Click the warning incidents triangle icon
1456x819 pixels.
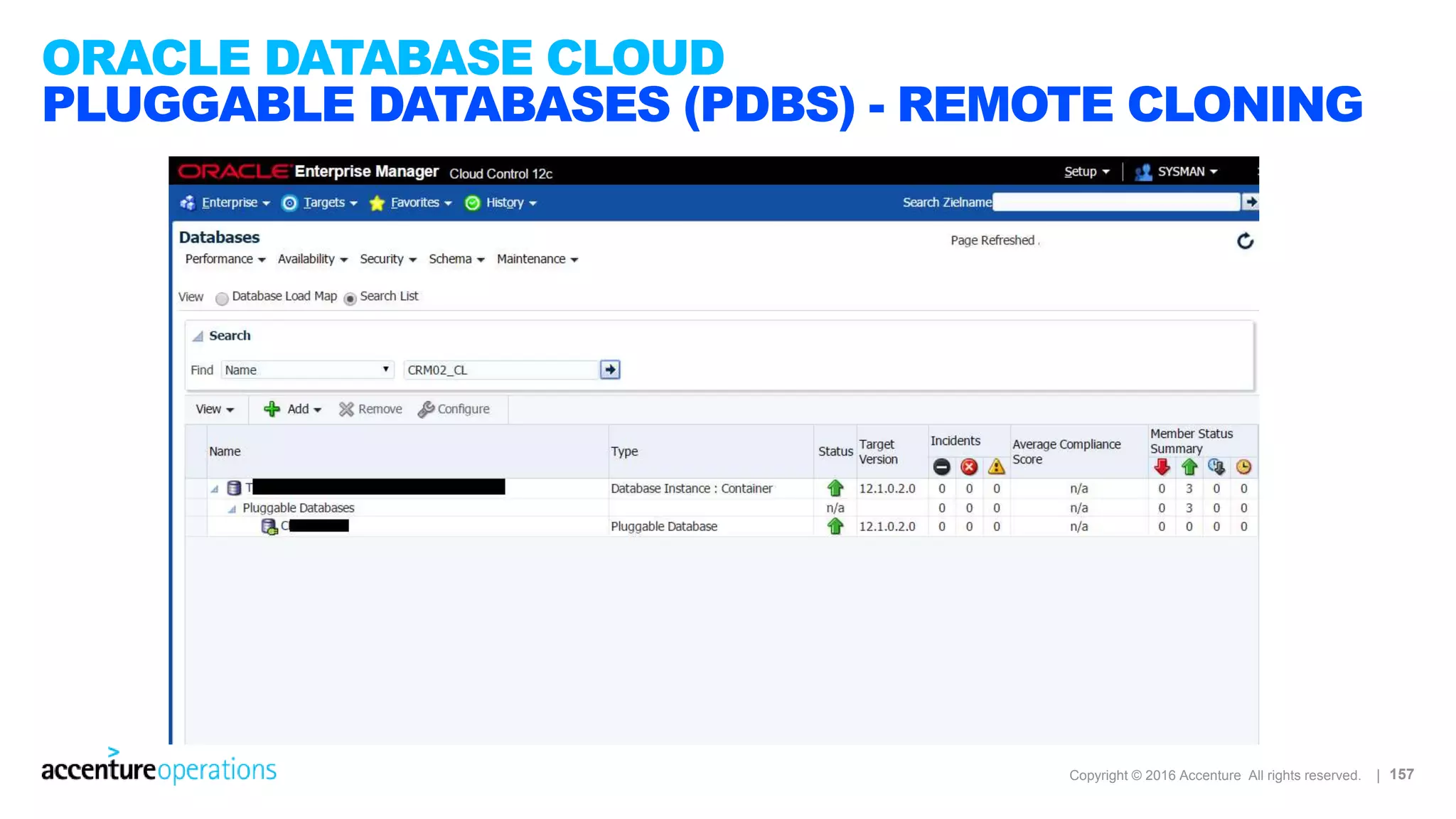(x=997, y=467)
